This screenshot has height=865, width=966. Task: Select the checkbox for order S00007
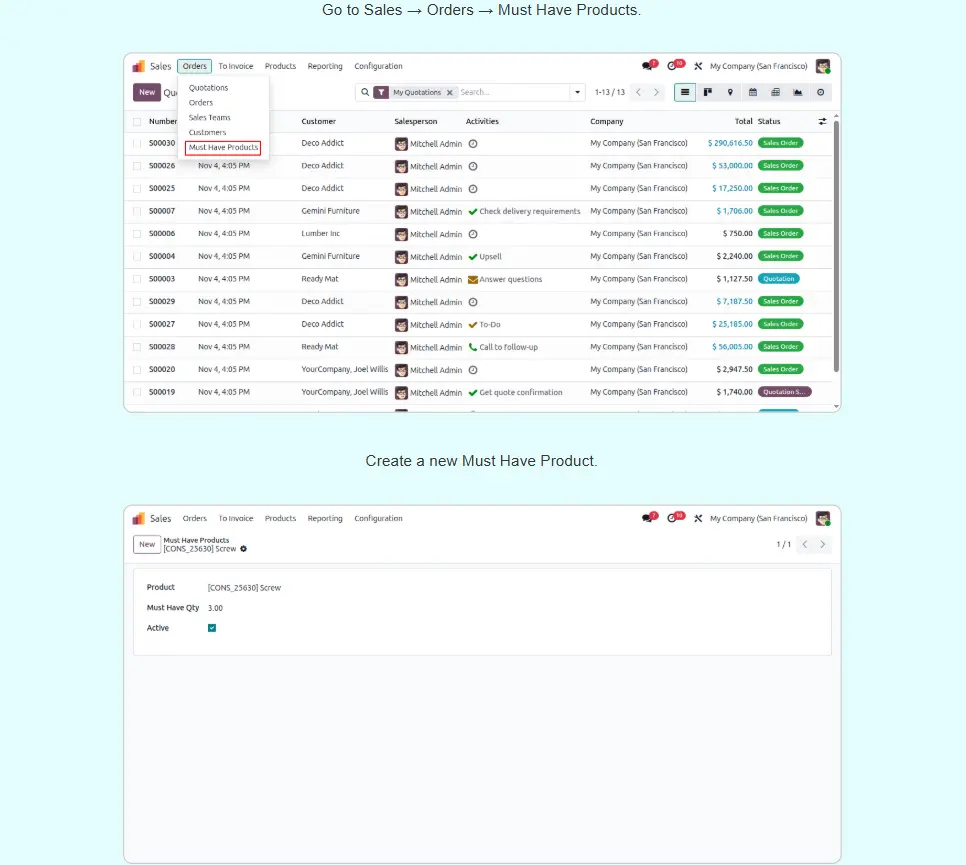(x=137, y=211)
